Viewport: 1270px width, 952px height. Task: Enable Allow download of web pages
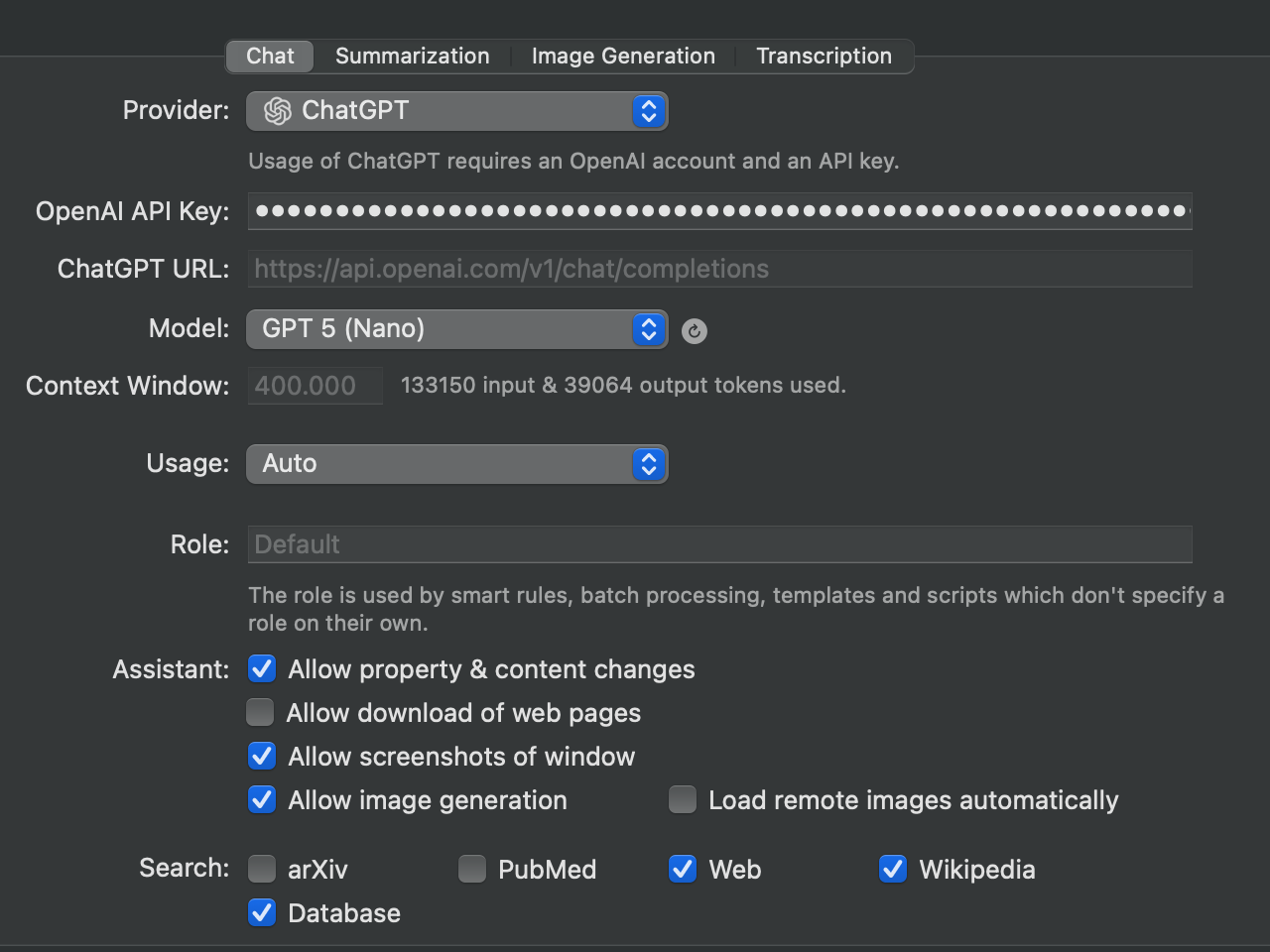[261, 713]
